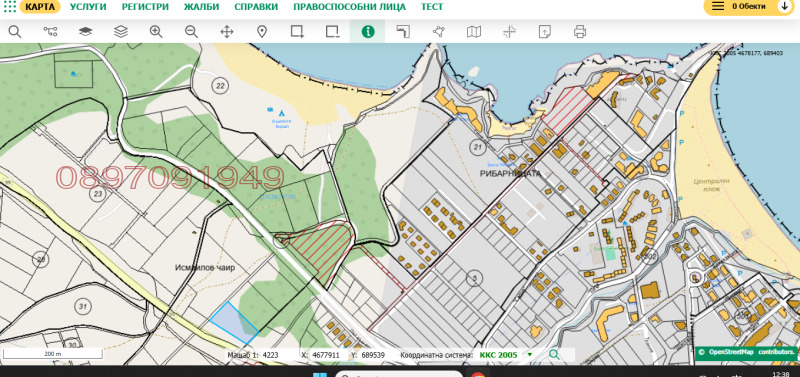Open the ТЕСТ menu
Screen dimensions: 800x377
coord(432,7)
